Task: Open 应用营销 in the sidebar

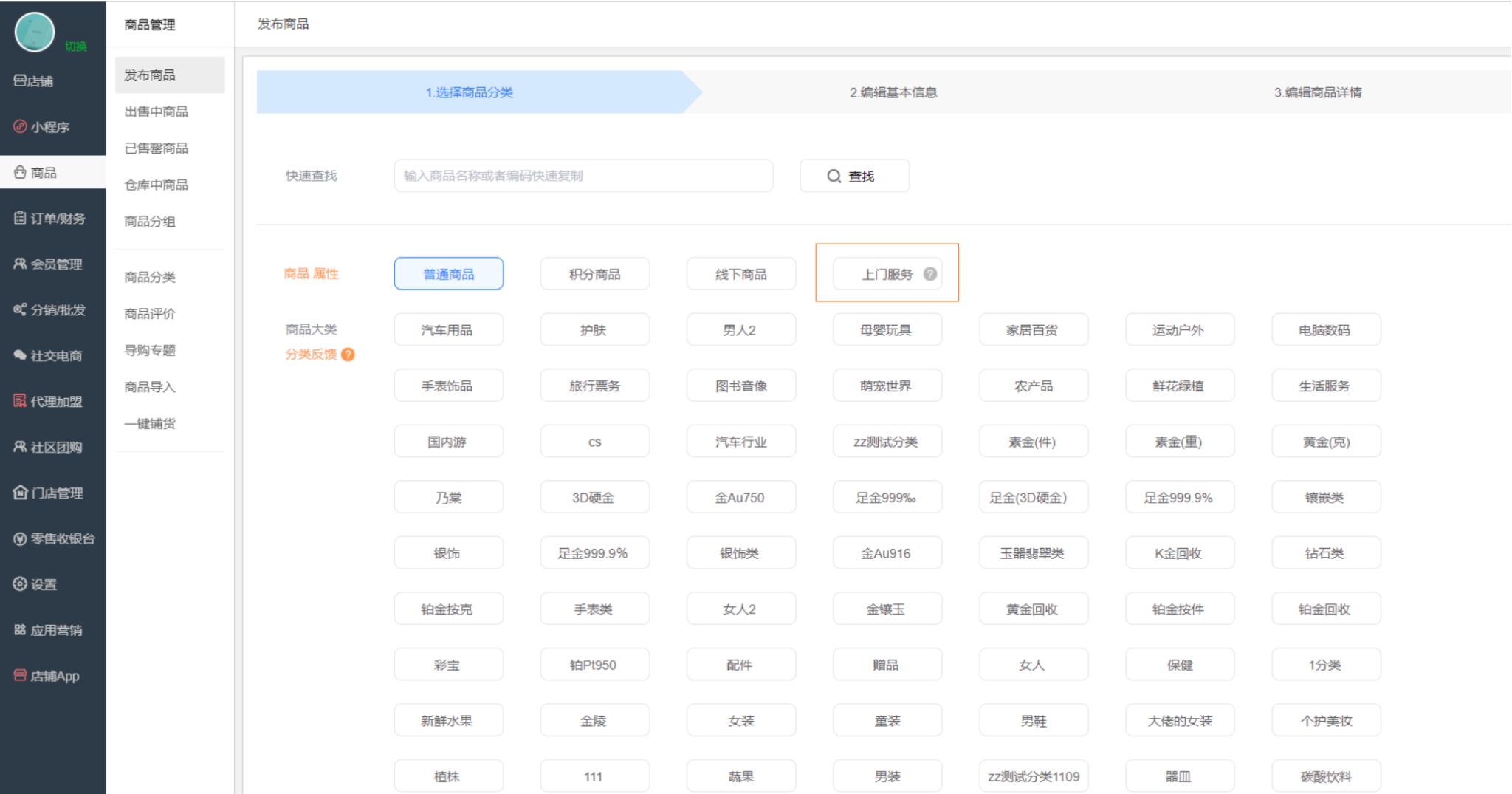Action: click(x=48, y=631)
